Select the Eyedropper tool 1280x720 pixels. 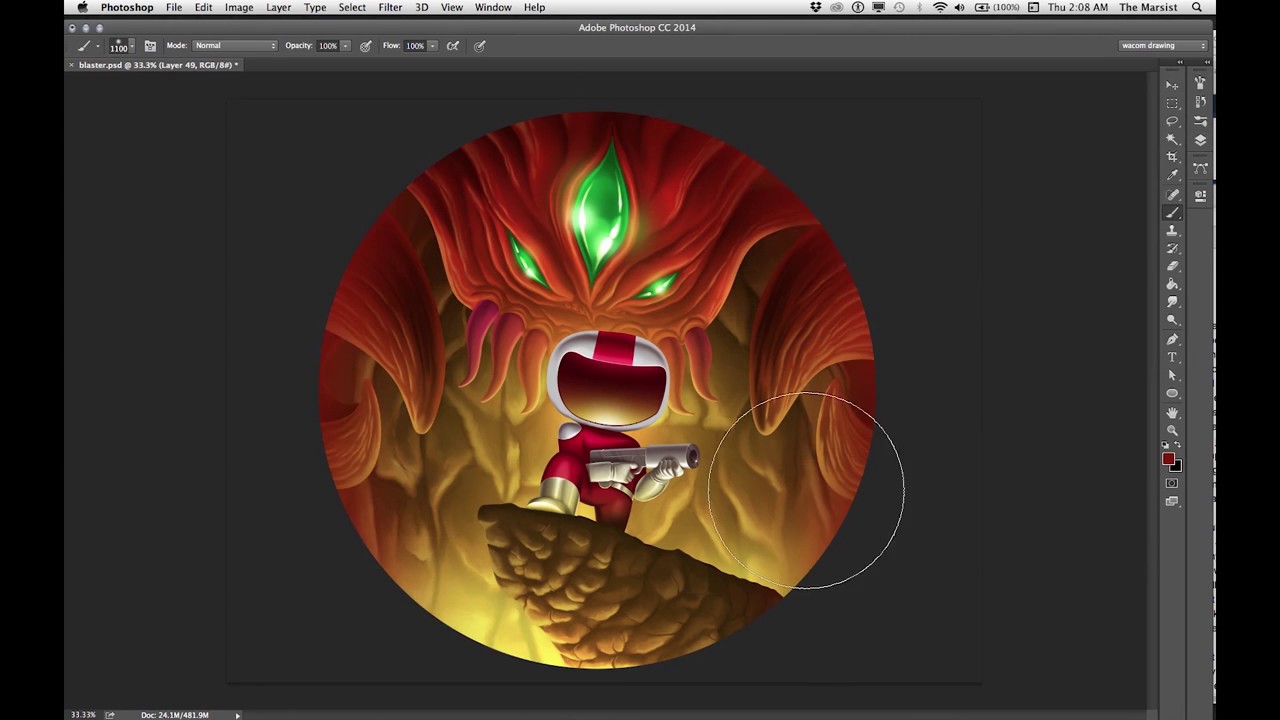tap(1172, 175)
